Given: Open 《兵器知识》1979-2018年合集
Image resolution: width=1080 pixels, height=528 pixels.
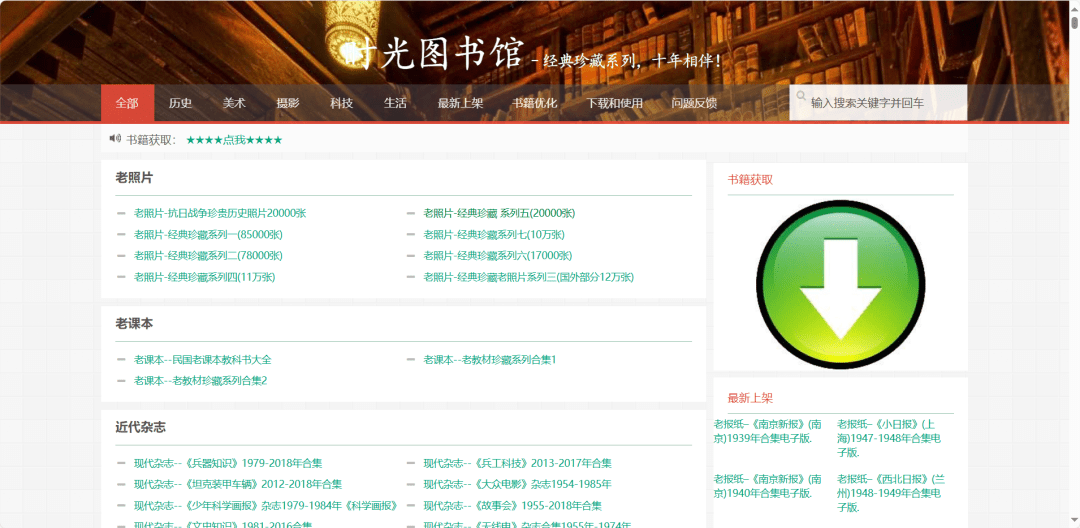Looking at the screenshot, I should 228,463.
